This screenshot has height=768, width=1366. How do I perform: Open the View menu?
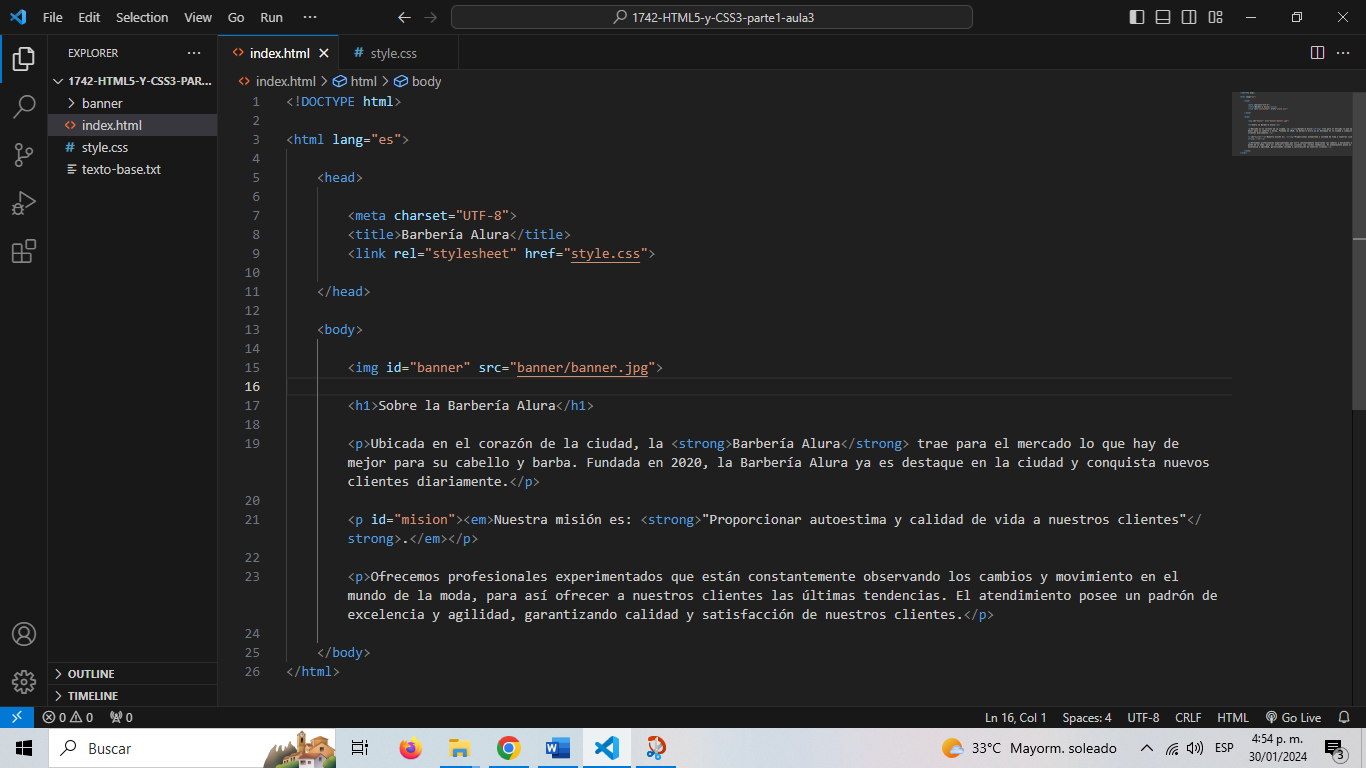198,17
